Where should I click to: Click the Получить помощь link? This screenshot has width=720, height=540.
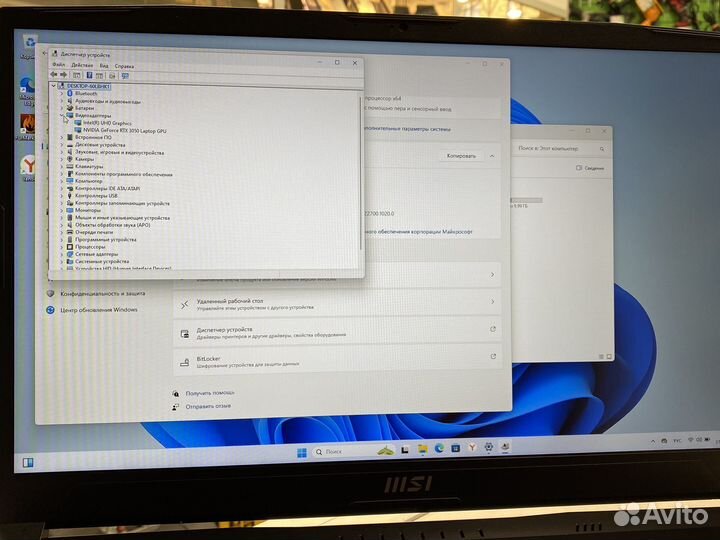209,393
